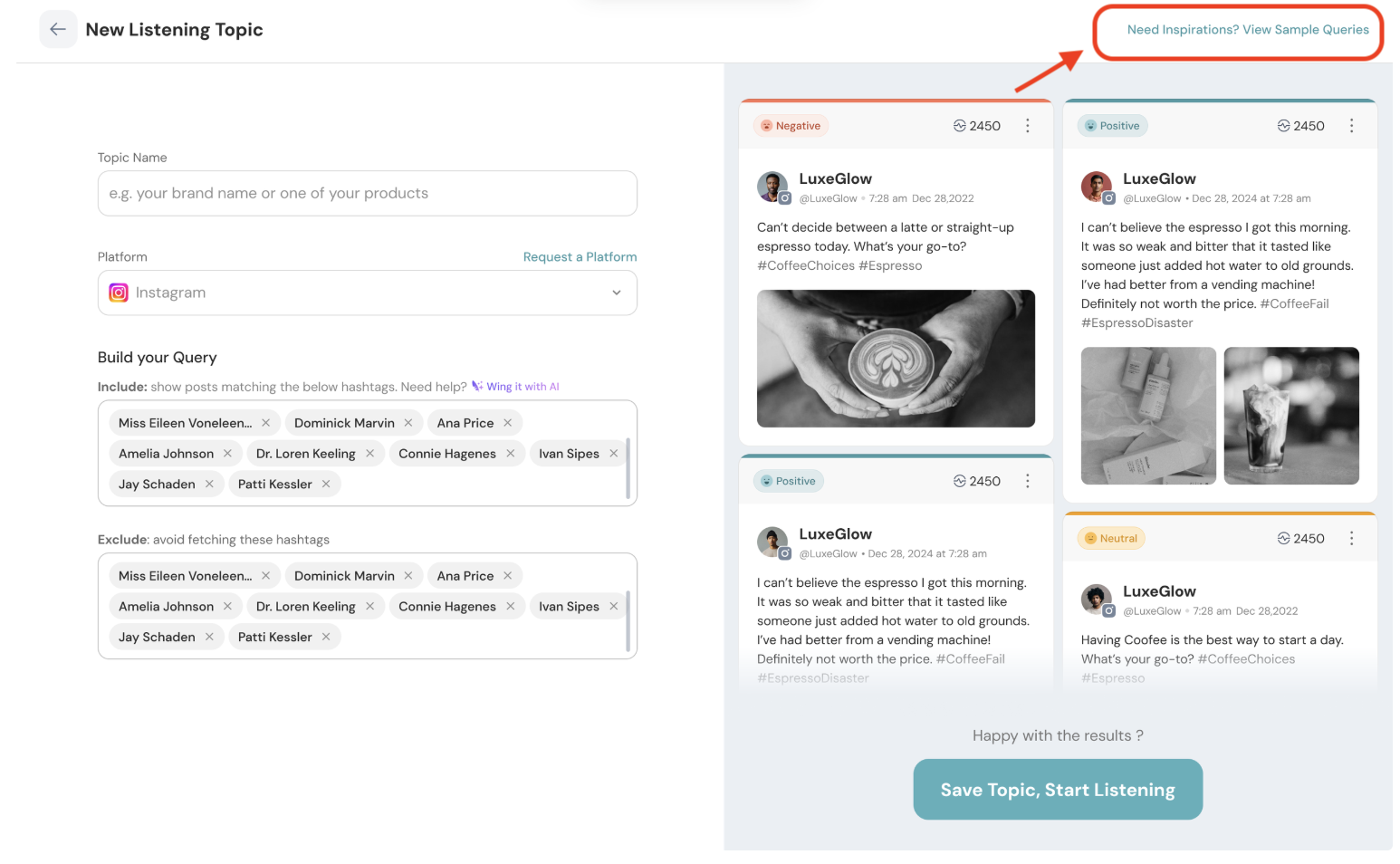1400x864 pixels.
Task: Expand the Instagram platform dropdown
Action: click(616, 293)
